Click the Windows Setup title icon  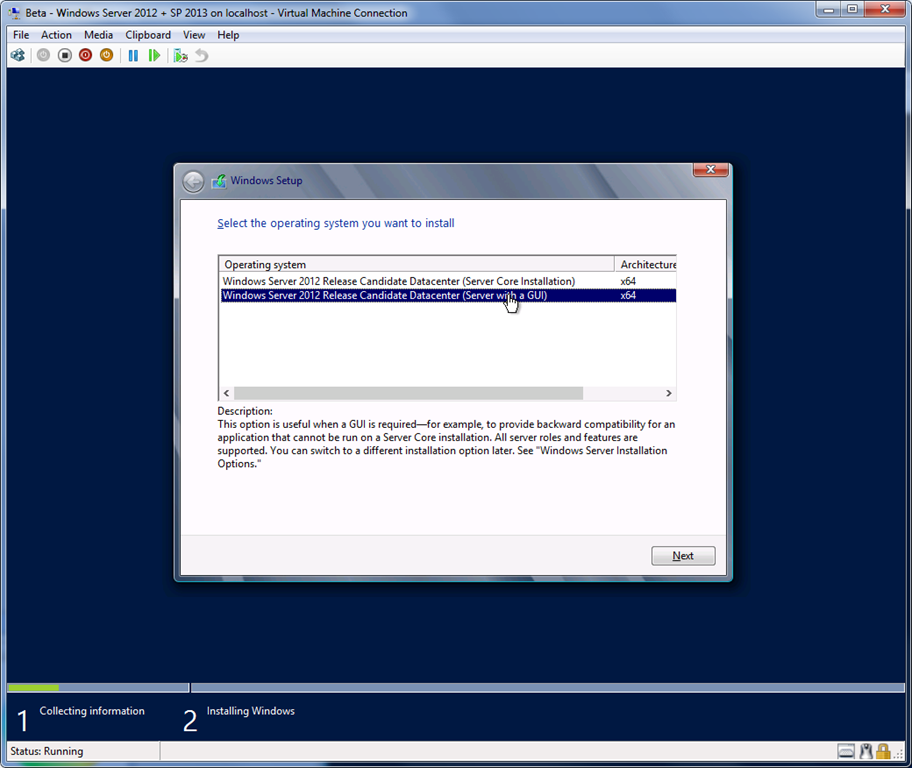tap(219, 181)
